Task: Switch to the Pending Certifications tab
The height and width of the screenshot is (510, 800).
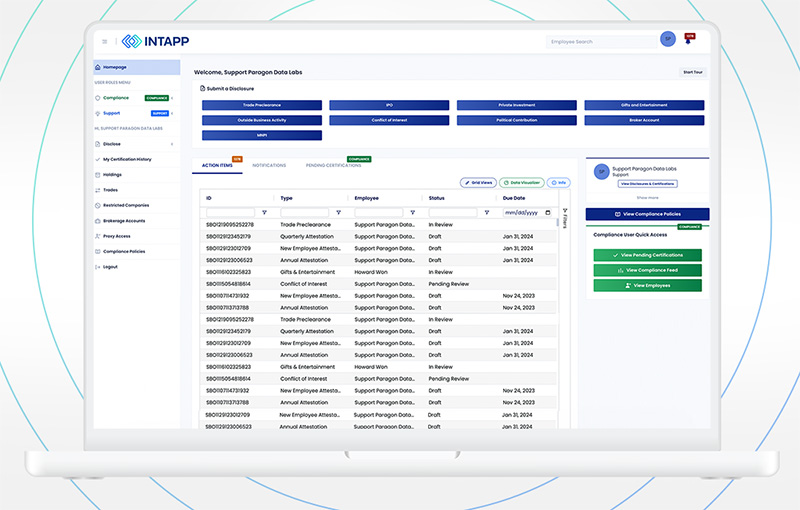Action: coord(333,165)
